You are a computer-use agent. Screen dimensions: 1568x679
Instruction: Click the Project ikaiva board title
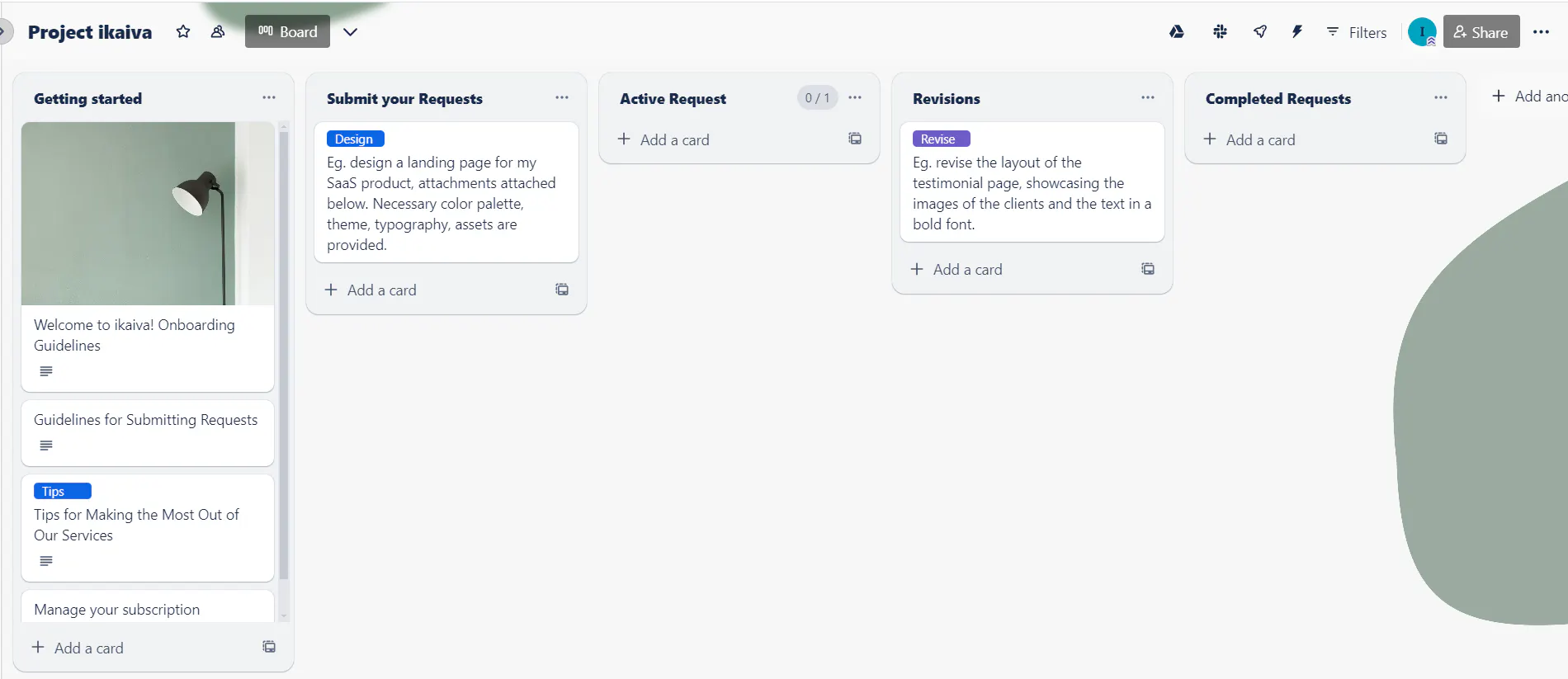pyautogui.click(x=90, y=32)
